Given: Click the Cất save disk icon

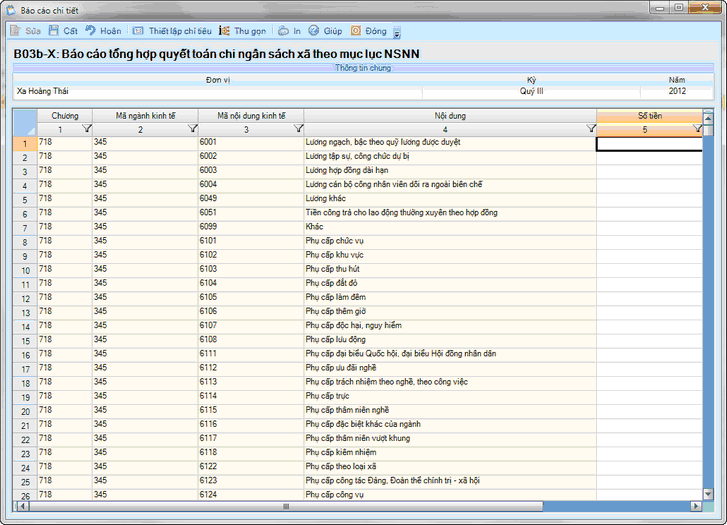Looking at the screenshot, I should [54, 31].
